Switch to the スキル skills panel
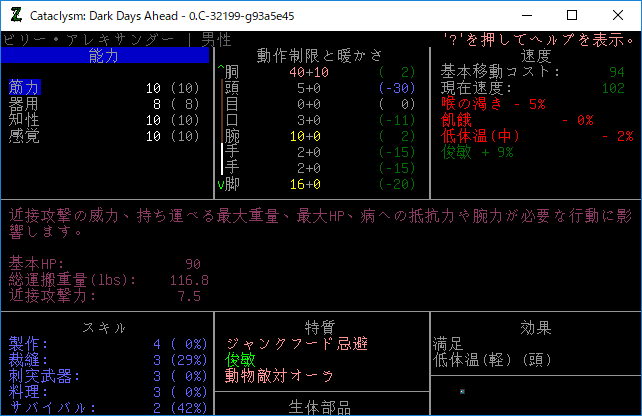This screenshot has width=642, height=416. (103, 328)
